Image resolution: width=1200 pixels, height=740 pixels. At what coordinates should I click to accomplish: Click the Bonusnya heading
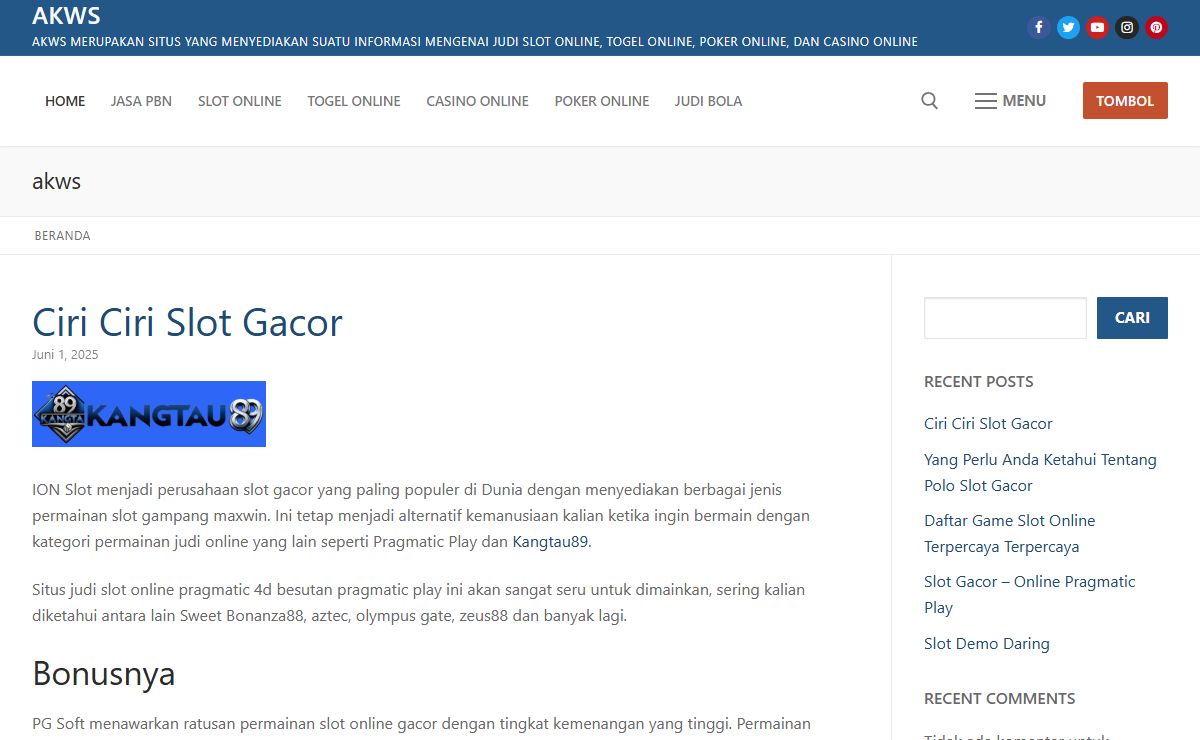click(104, 674)
